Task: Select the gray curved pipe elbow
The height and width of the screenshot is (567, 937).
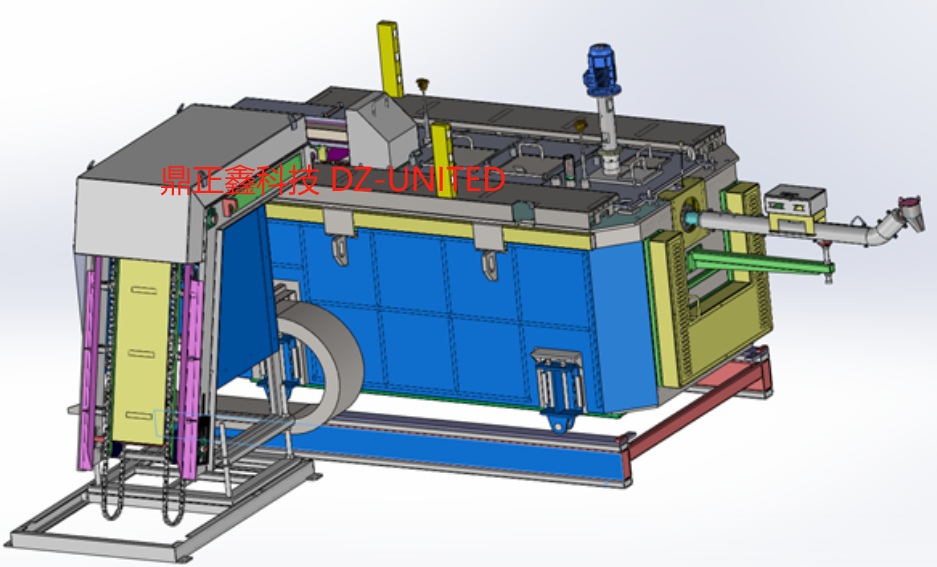Action: [884, 230]
